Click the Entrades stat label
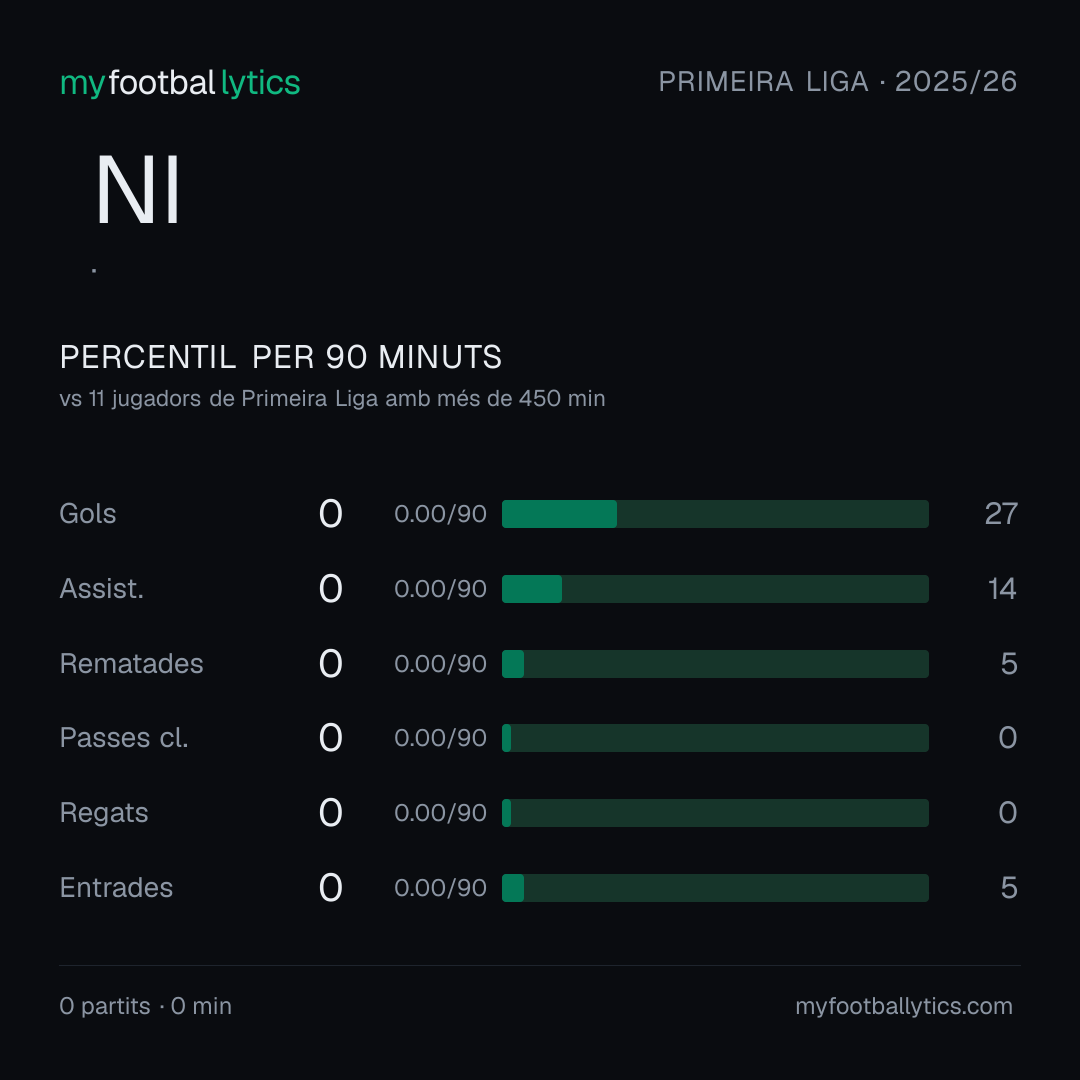 click(x=116, y=888)
